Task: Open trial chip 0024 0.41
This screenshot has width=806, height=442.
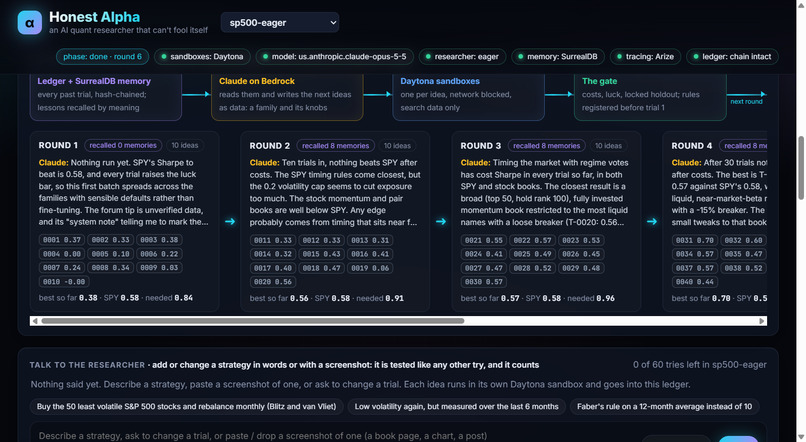Action: point(484,254)
